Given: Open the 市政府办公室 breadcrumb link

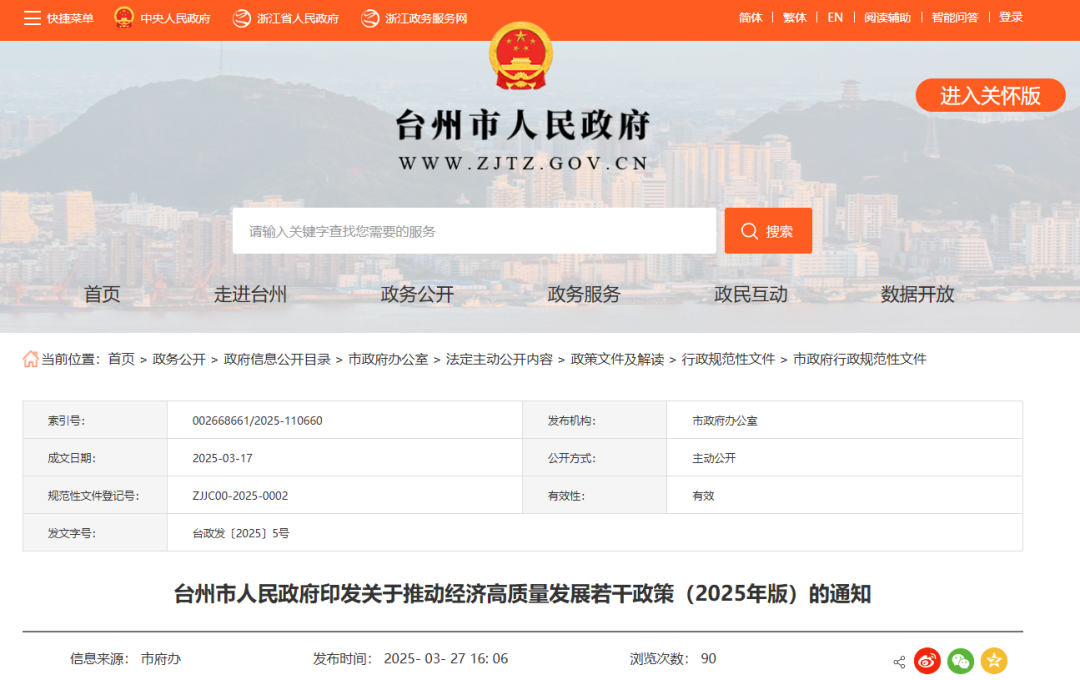Looking at the screenshot, I should click(391, 359).
